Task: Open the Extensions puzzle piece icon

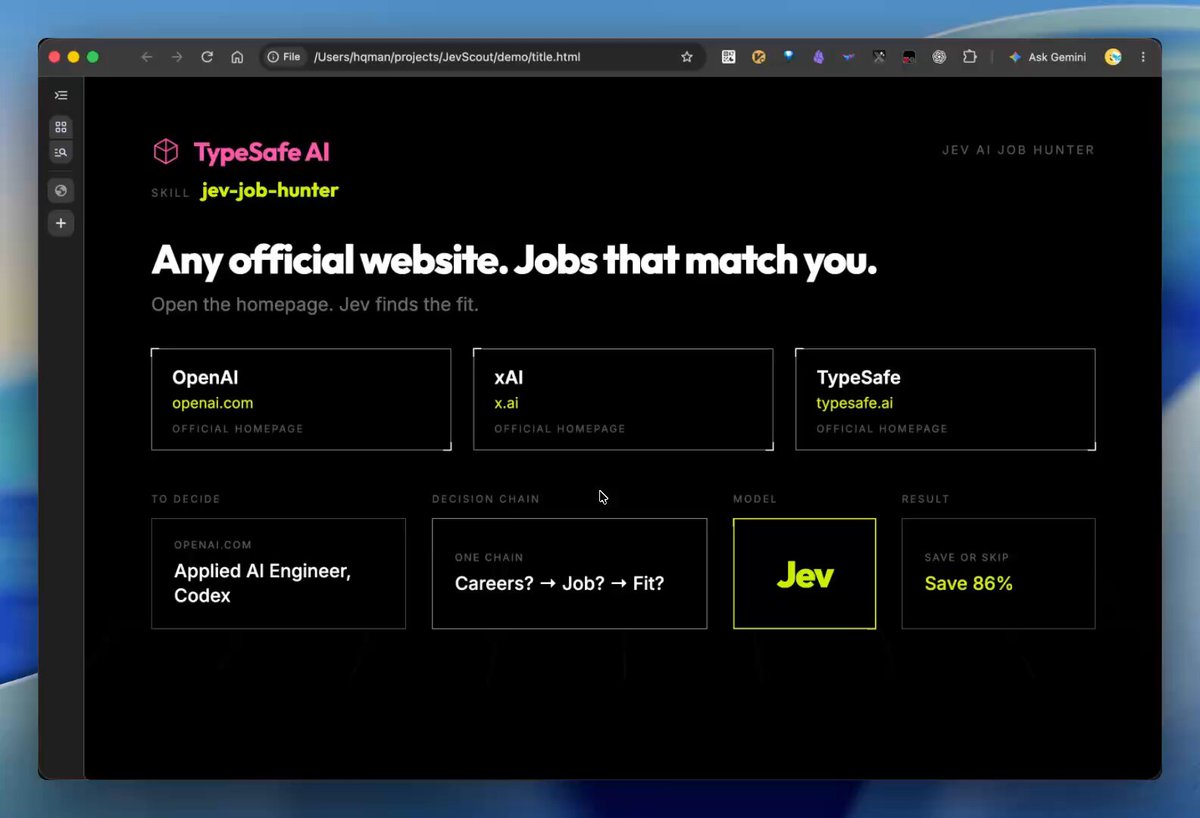Action: coord(969,57)
